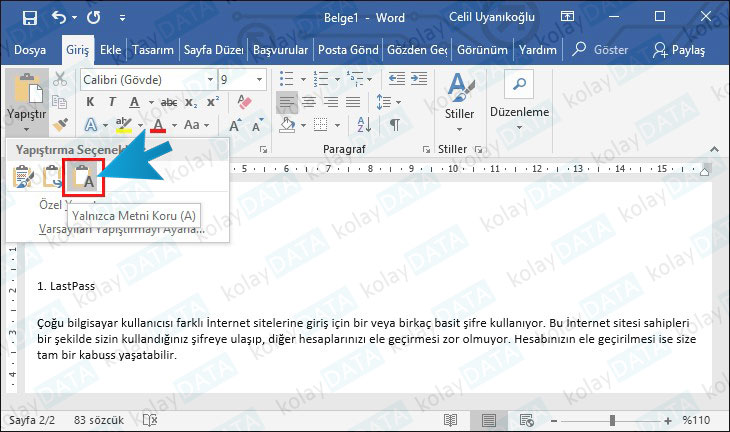This screenshot has width=730, height=432.
Task: Open the Düzenleme editing menu
Action: tap(519, 100)
